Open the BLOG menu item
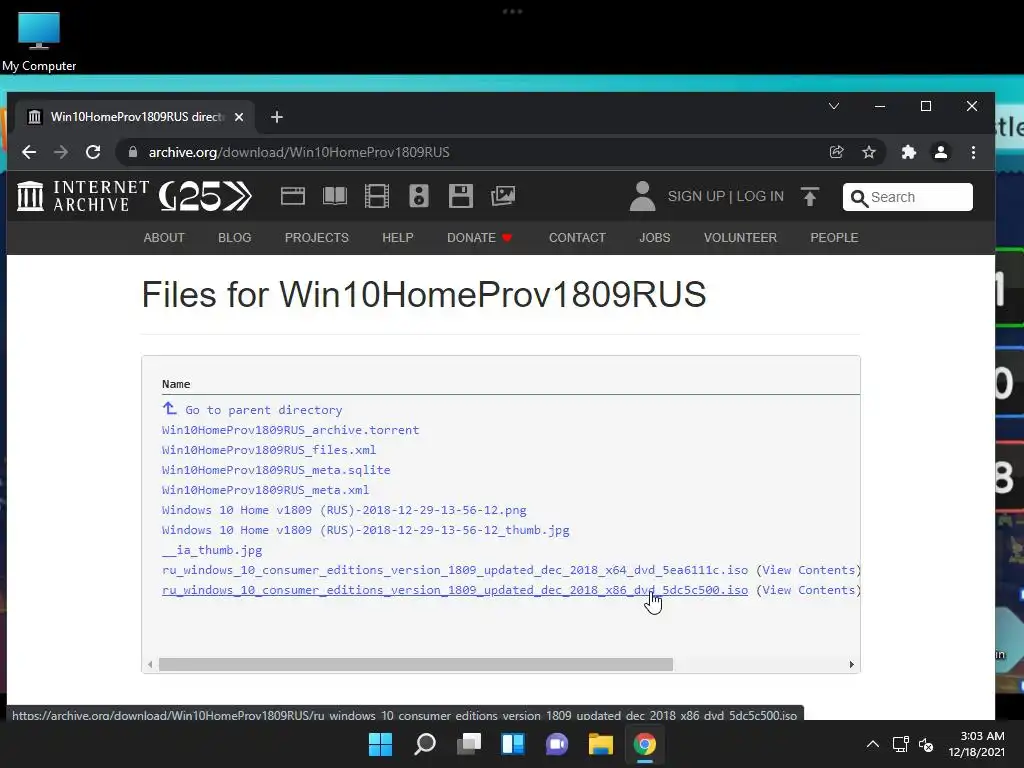This screenshot has height=768, width=1024. click(x=234, y=238)
